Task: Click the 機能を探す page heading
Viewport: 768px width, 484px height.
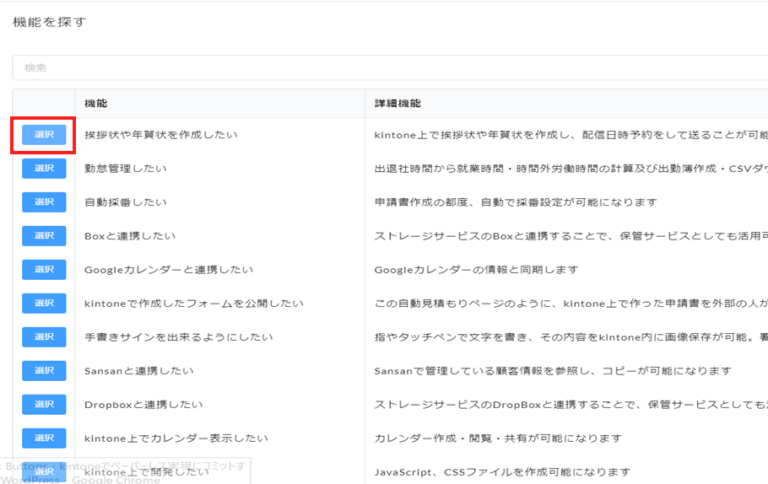Action: pos(49,21)
